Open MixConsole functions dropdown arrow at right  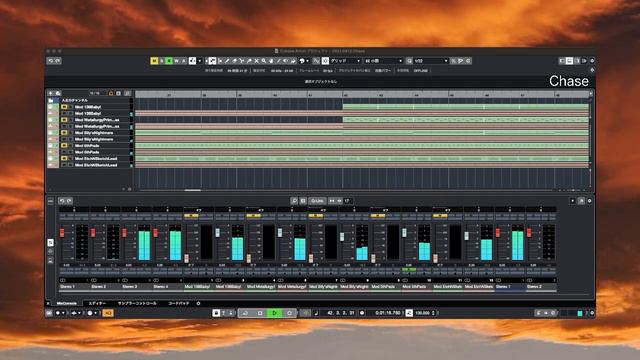click(572, 201)
